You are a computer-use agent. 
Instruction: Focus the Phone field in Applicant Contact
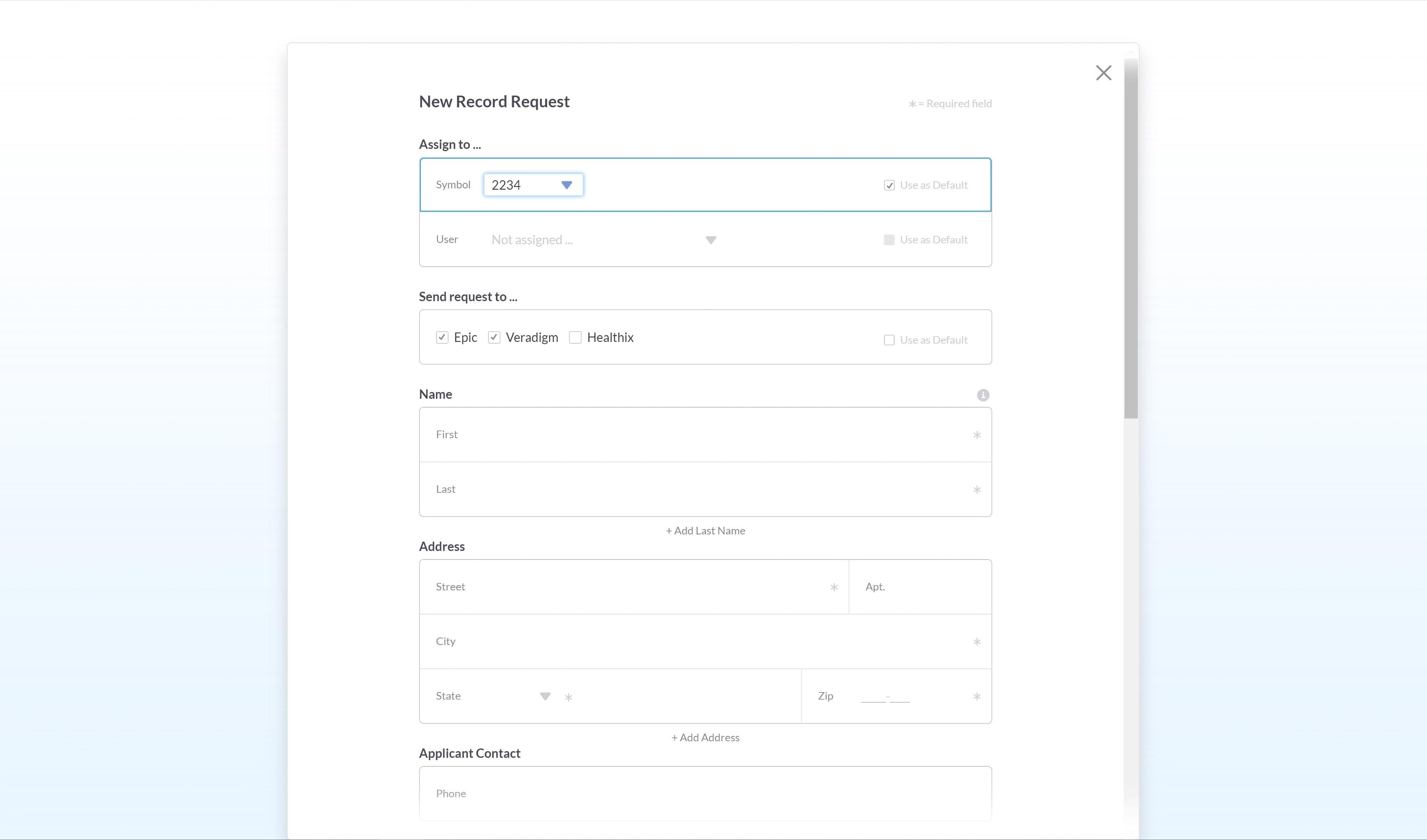(705, 794)
